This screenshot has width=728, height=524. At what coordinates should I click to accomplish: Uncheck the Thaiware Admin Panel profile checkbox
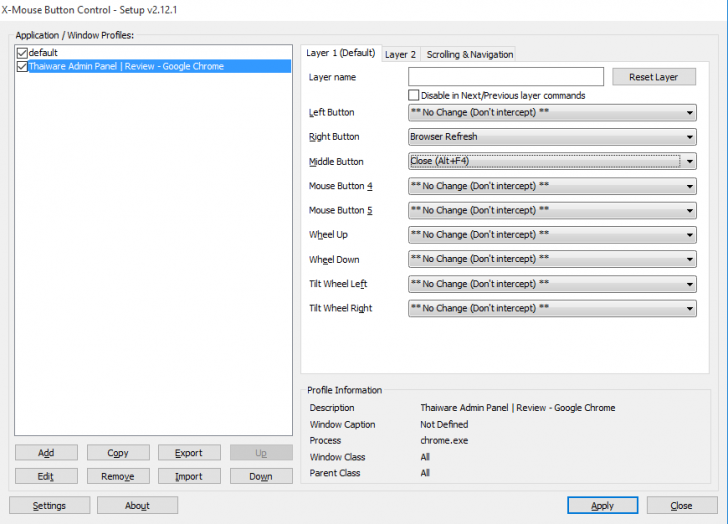(x=22, y=66)
